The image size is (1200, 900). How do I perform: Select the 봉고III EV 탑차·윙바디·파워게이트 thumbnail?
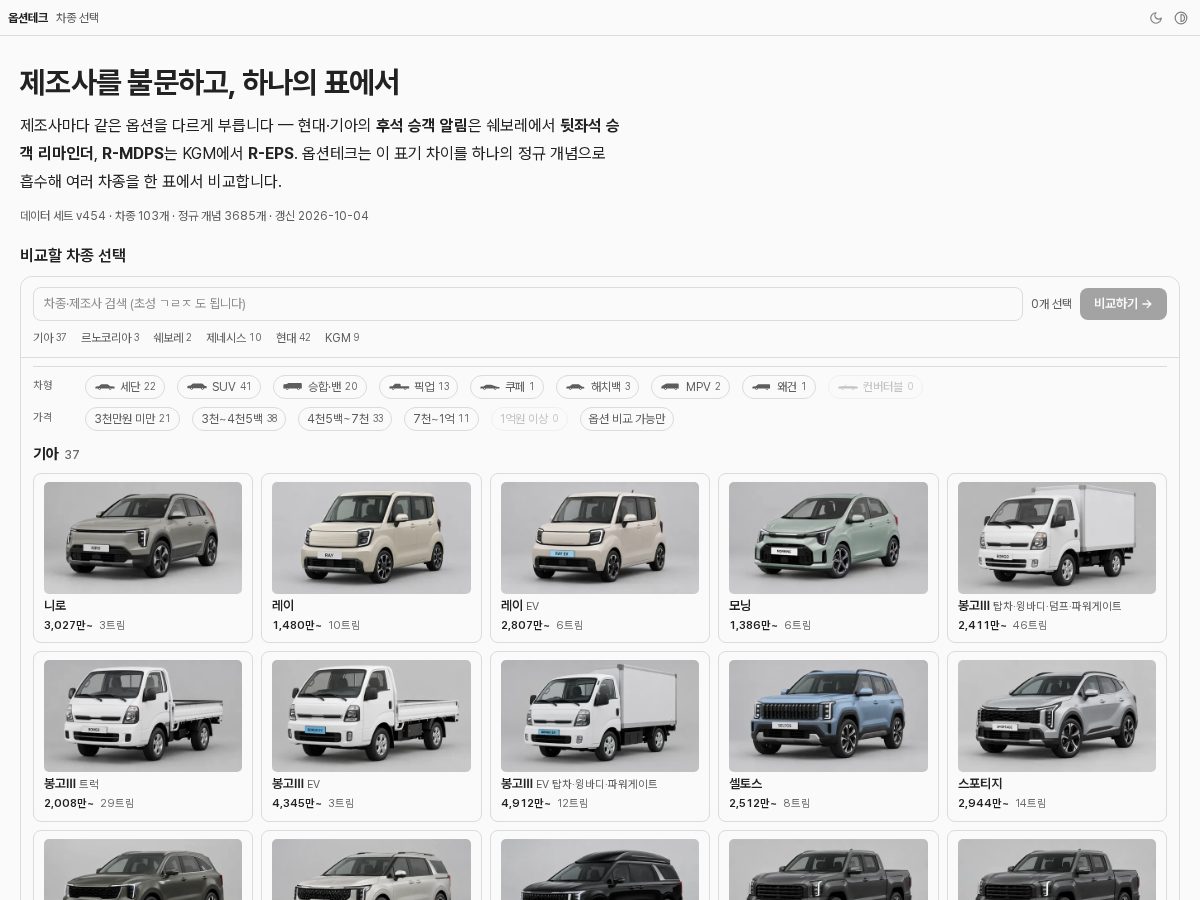[600, 716]
